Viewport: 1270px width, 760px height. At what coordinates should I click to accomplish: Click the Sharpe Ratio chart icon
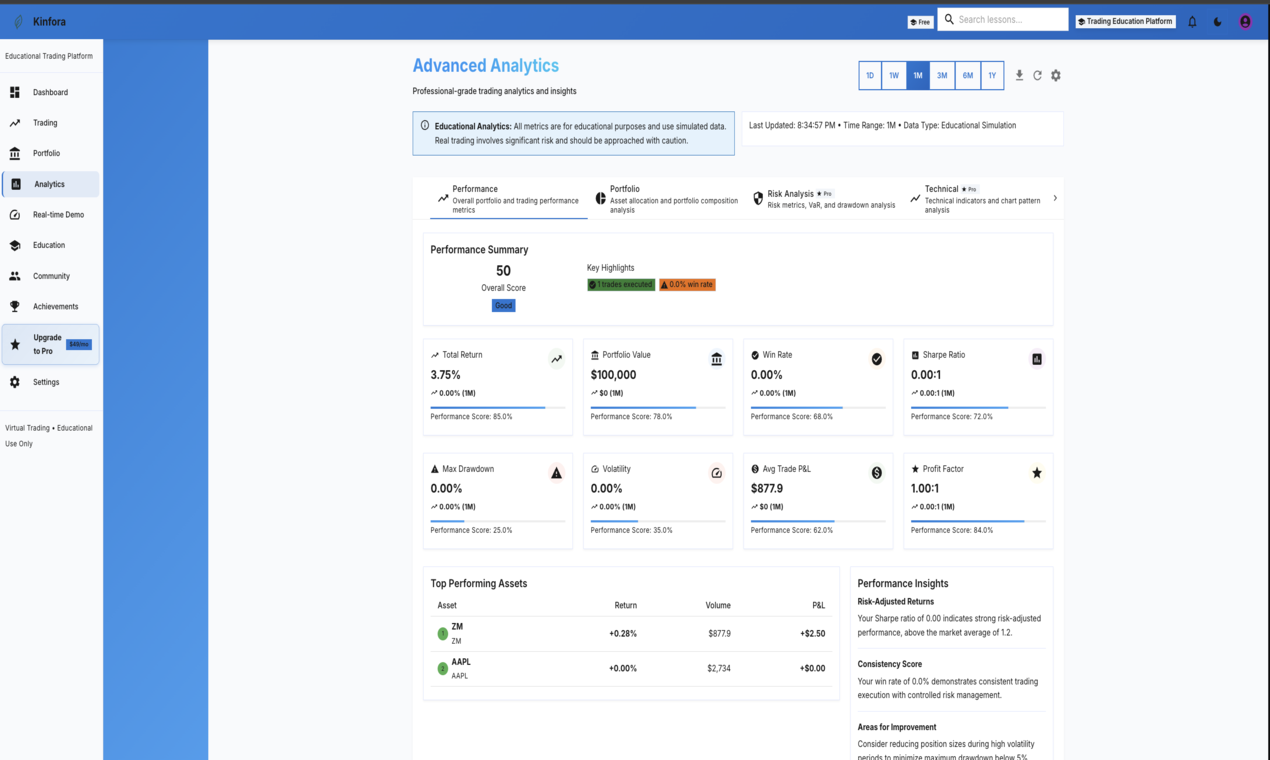pos(1037,359)
